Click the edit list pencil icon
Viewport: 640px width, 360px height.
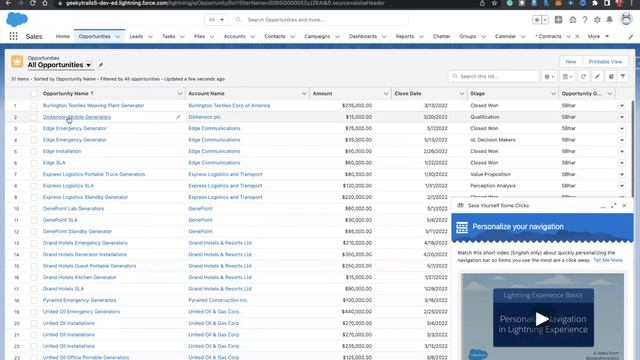pyautogui.click(x=597, y=76)
